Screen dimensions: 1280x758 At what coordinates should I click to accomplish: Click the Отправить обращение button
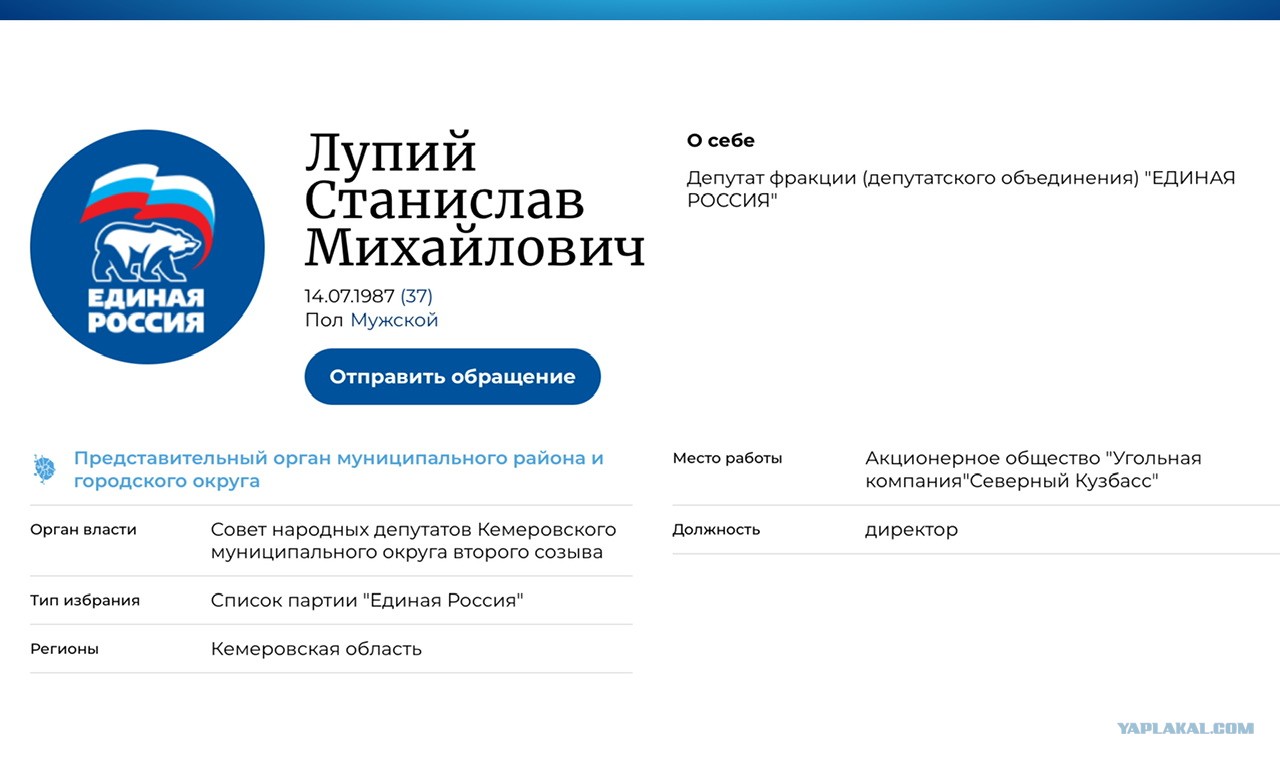point(453,377)
